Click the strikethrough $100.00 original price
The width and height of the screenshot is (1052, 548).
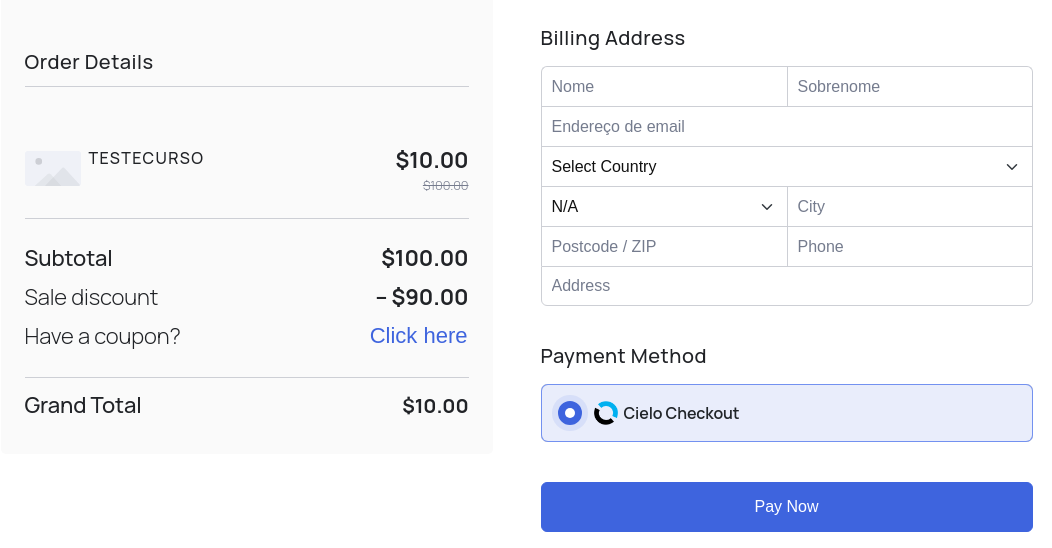[445, 185]
